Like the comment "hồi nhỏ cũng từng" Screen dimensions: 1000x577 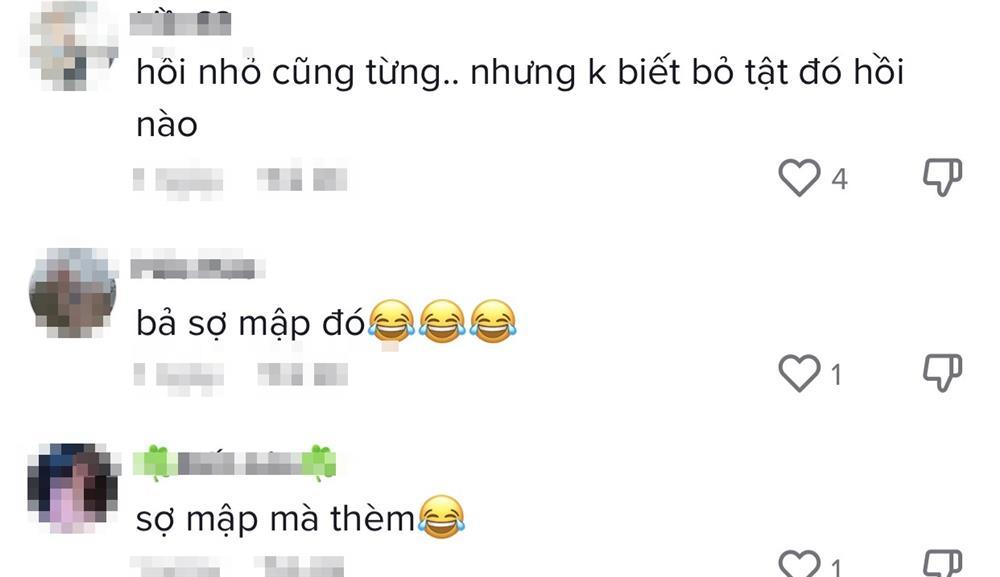pyautogui.click(x=799, y=177)
